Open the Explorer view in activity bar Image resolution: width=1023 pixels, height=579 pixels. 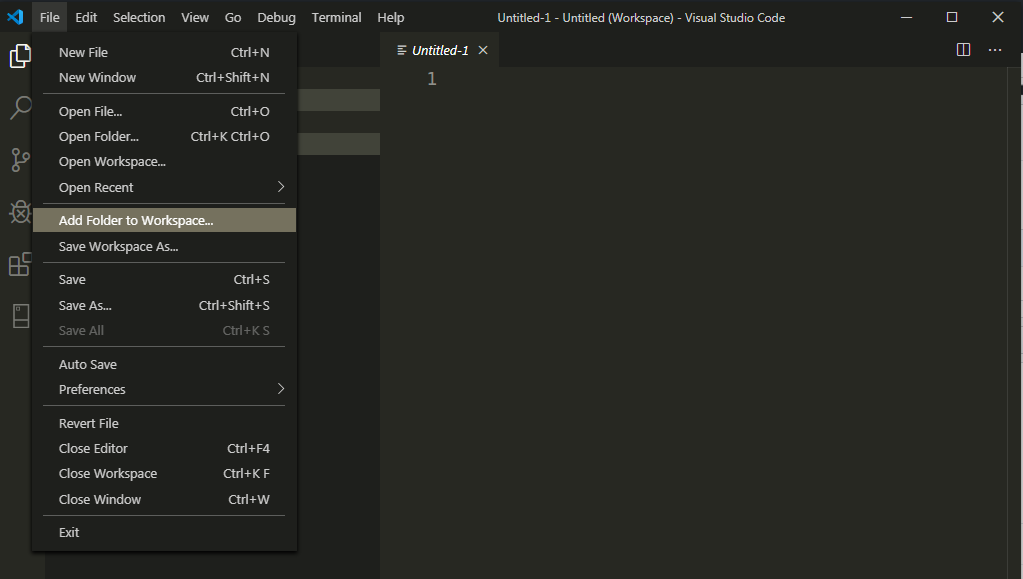[x=20, y=56]
